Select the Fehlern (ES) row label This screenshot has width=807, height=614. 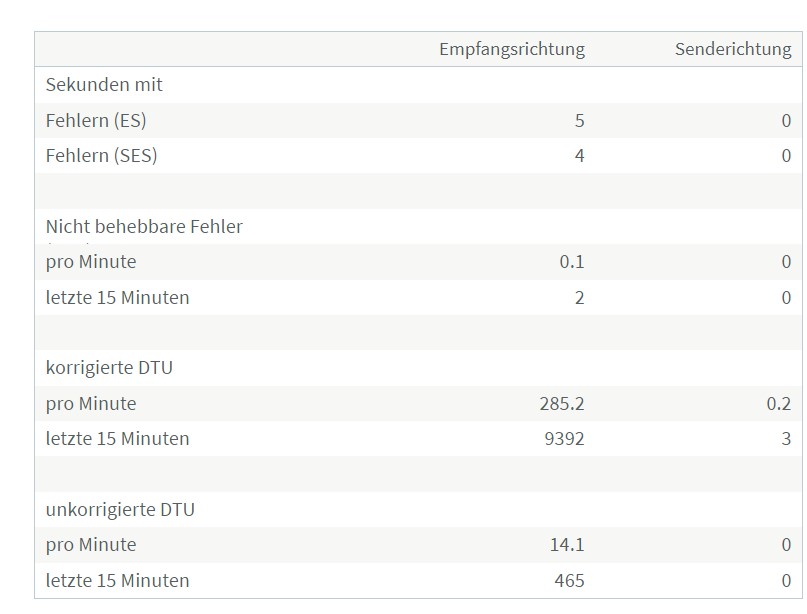[x=96, y=120]
